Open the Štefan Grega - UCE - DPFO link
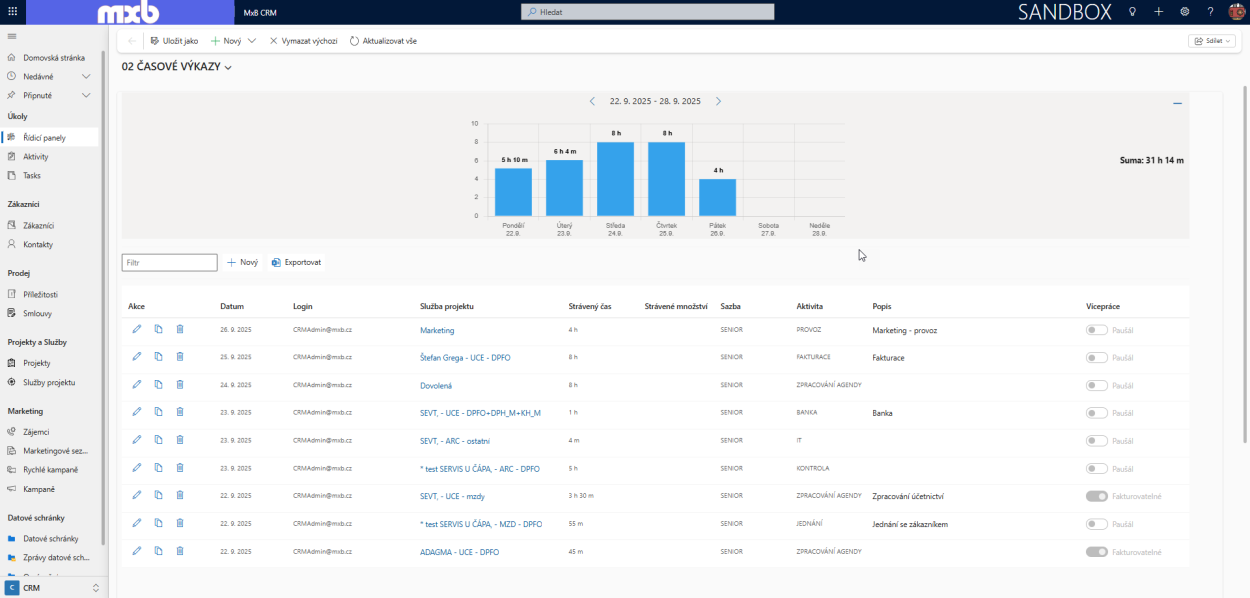 465,357
